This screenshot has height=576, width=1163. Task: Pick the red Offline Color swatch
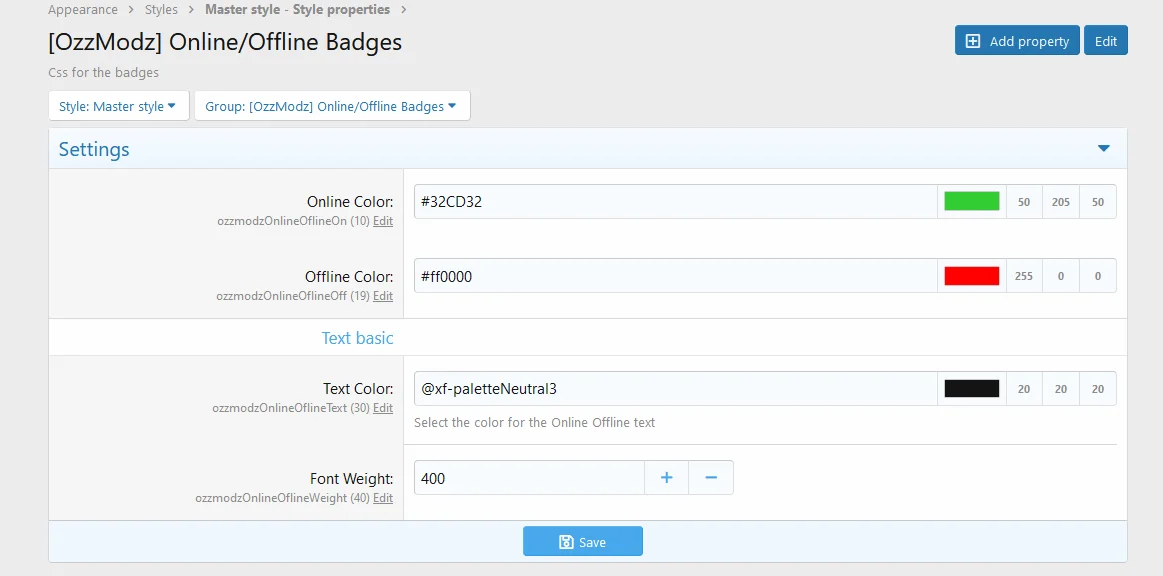(971, 276)
